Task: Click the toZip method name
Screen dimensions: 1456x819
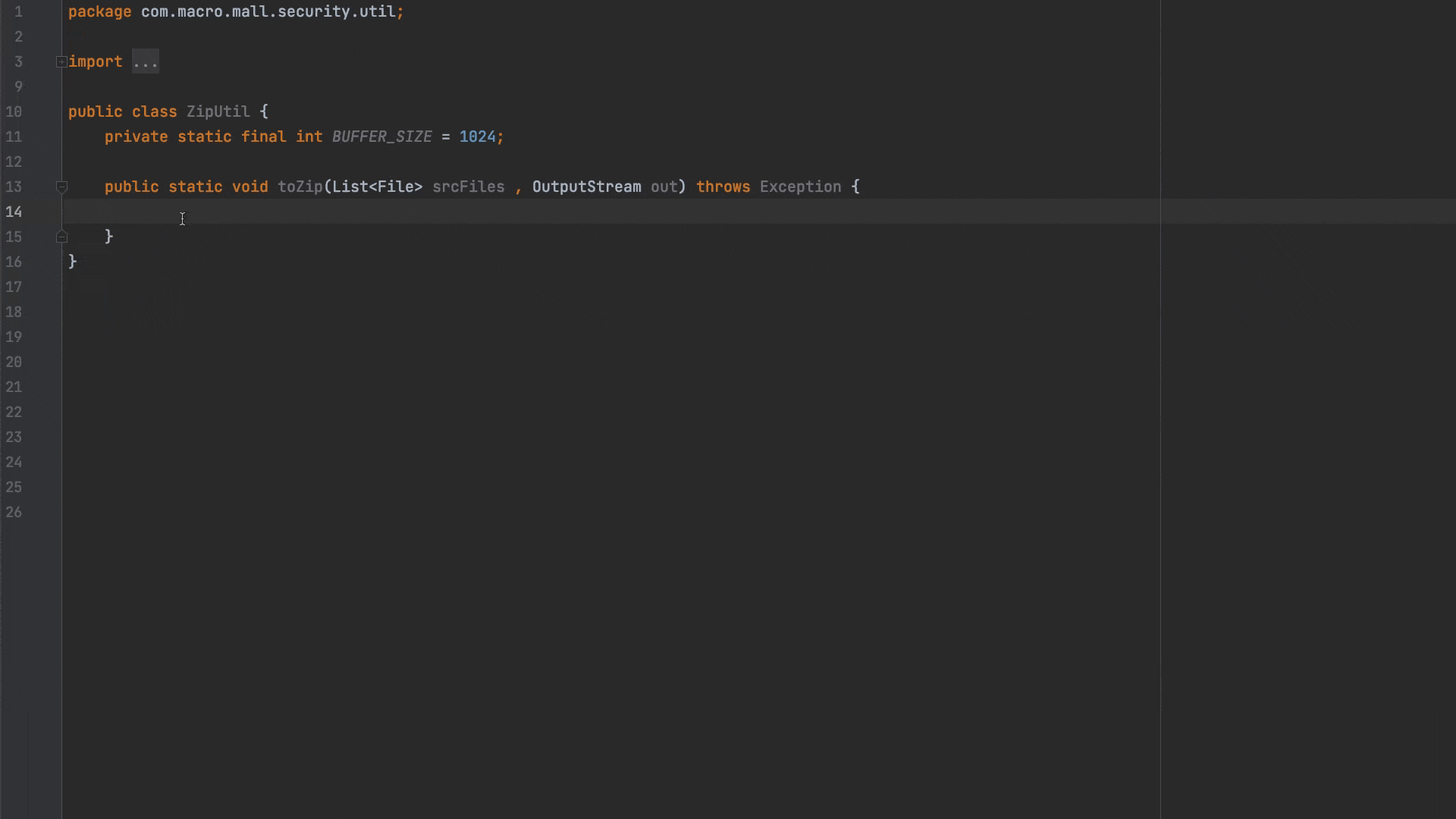Action: click(x=300, y=187)
